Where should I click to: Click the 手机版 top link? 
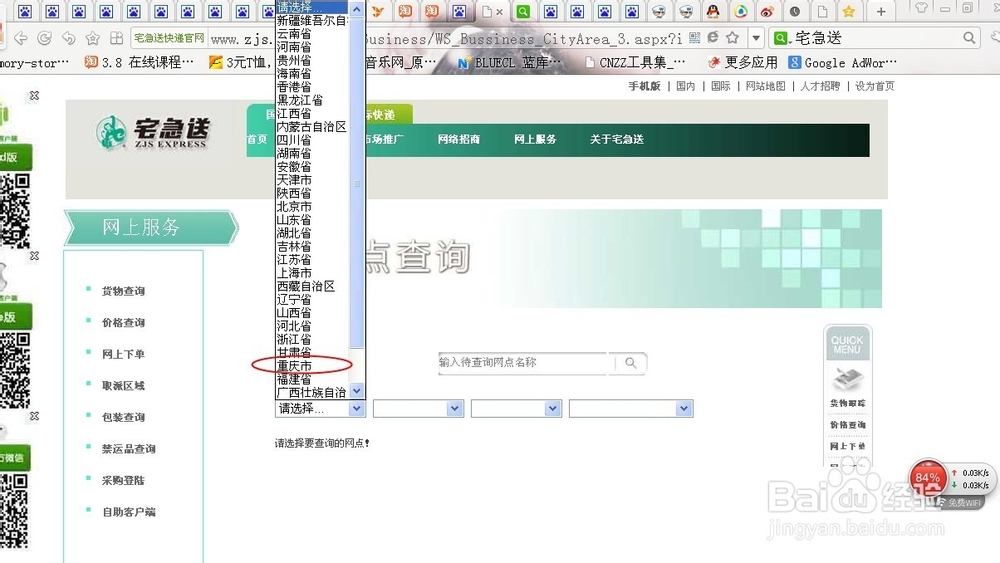(644, 86)
